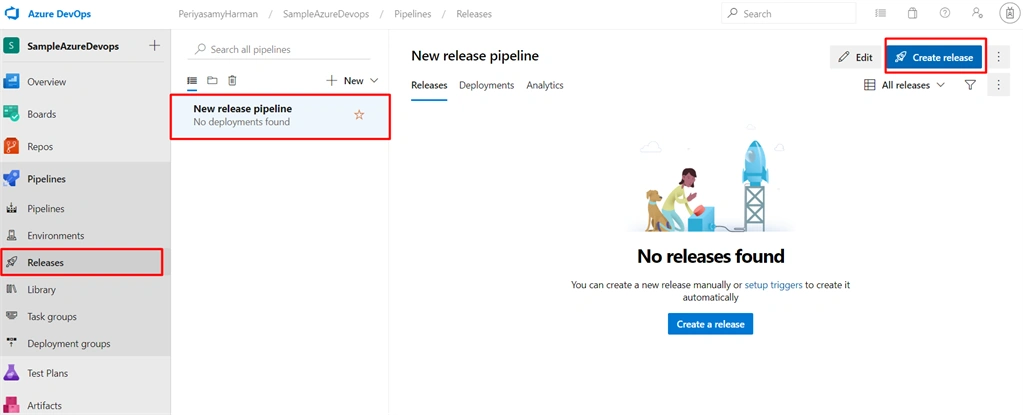The image size is (1023, 415).
Task: Switch to the Deployments tab
Action: pyautogui.click(x=487, y=85)
